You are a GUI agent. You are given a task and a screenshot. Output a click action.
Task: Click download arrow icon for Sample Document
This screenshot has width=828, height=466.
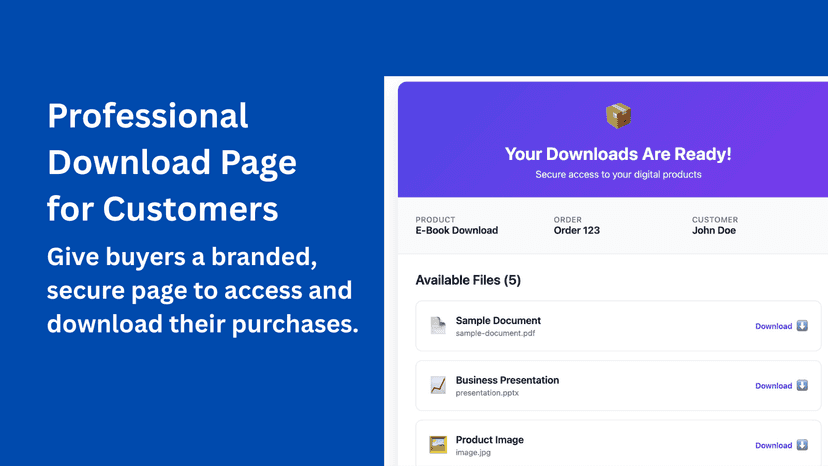point(802,325)
